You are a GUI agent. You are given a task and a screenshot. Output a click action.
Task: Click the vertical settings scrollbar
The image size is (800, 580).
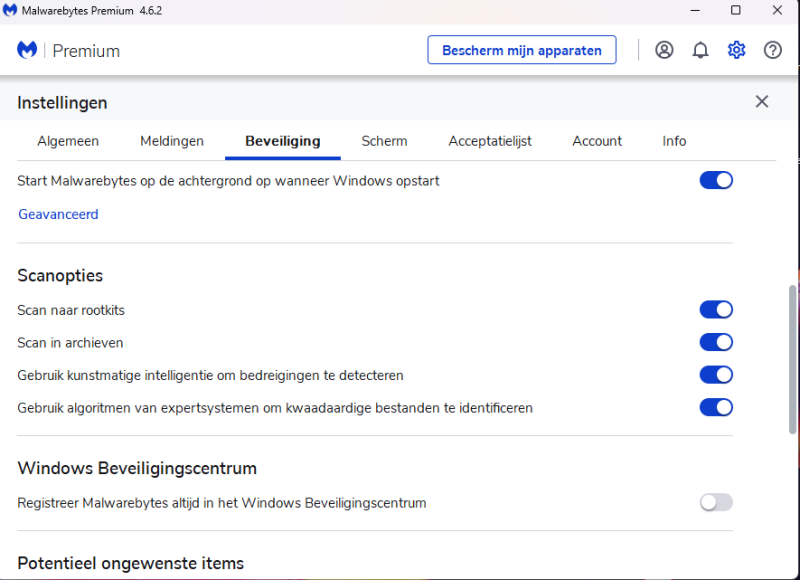(x=793, y=360)
